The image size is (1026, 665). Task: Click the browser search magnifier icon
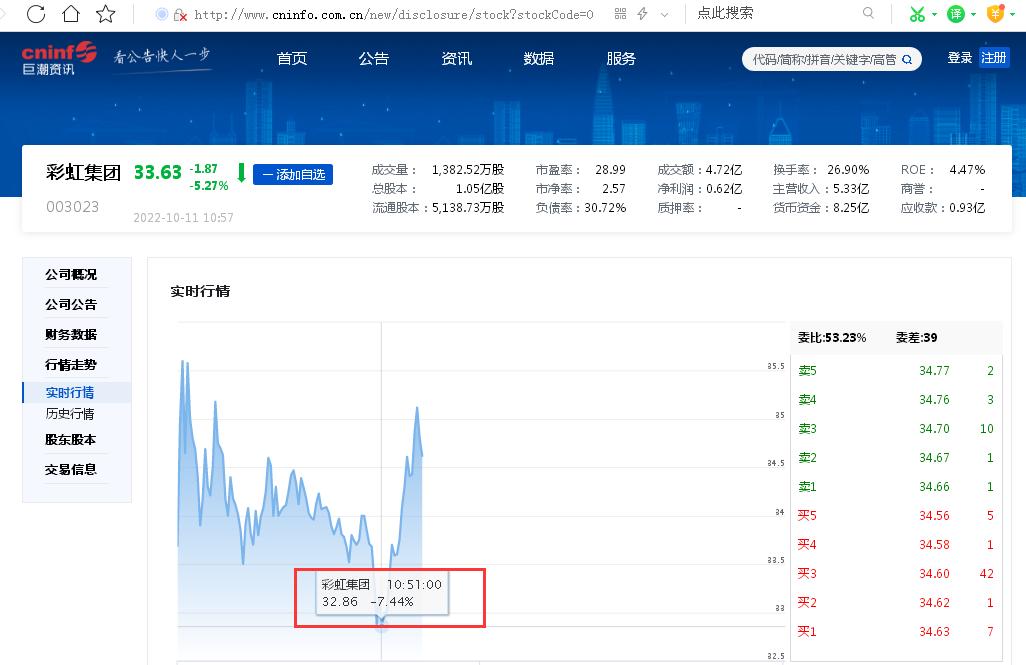pyautogui.click(x=868, y=13)
